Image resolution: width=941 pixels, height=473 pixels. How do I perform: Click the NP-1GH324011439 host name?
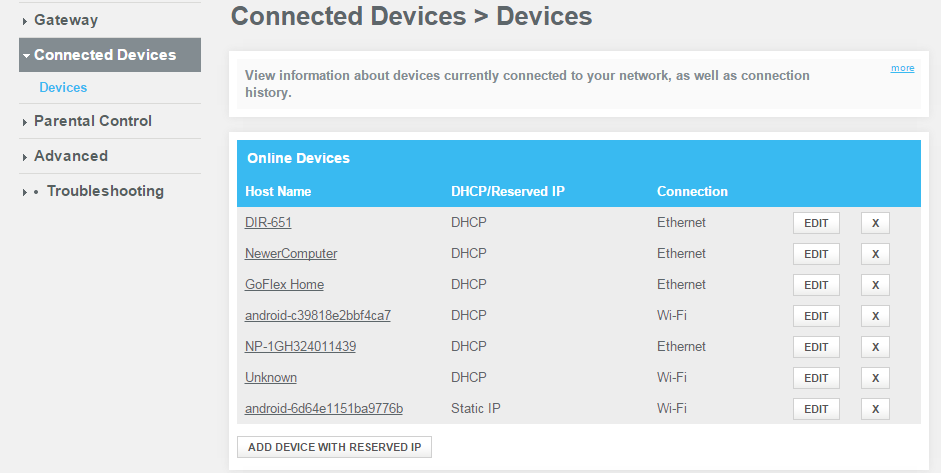(300, 347)
